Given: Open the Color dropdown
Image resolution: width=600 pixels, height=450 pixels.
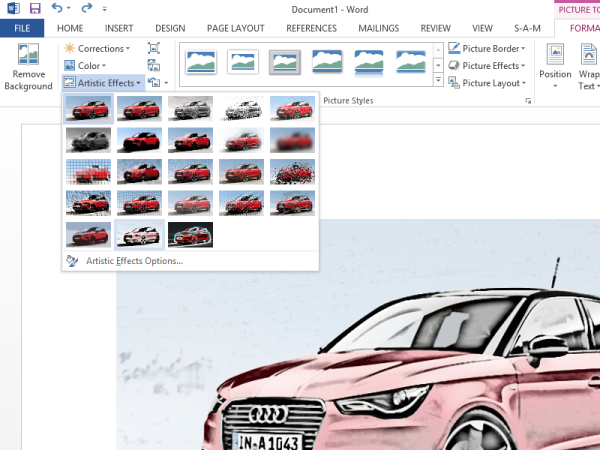Looking at the screenshot, I should [85, 66].
